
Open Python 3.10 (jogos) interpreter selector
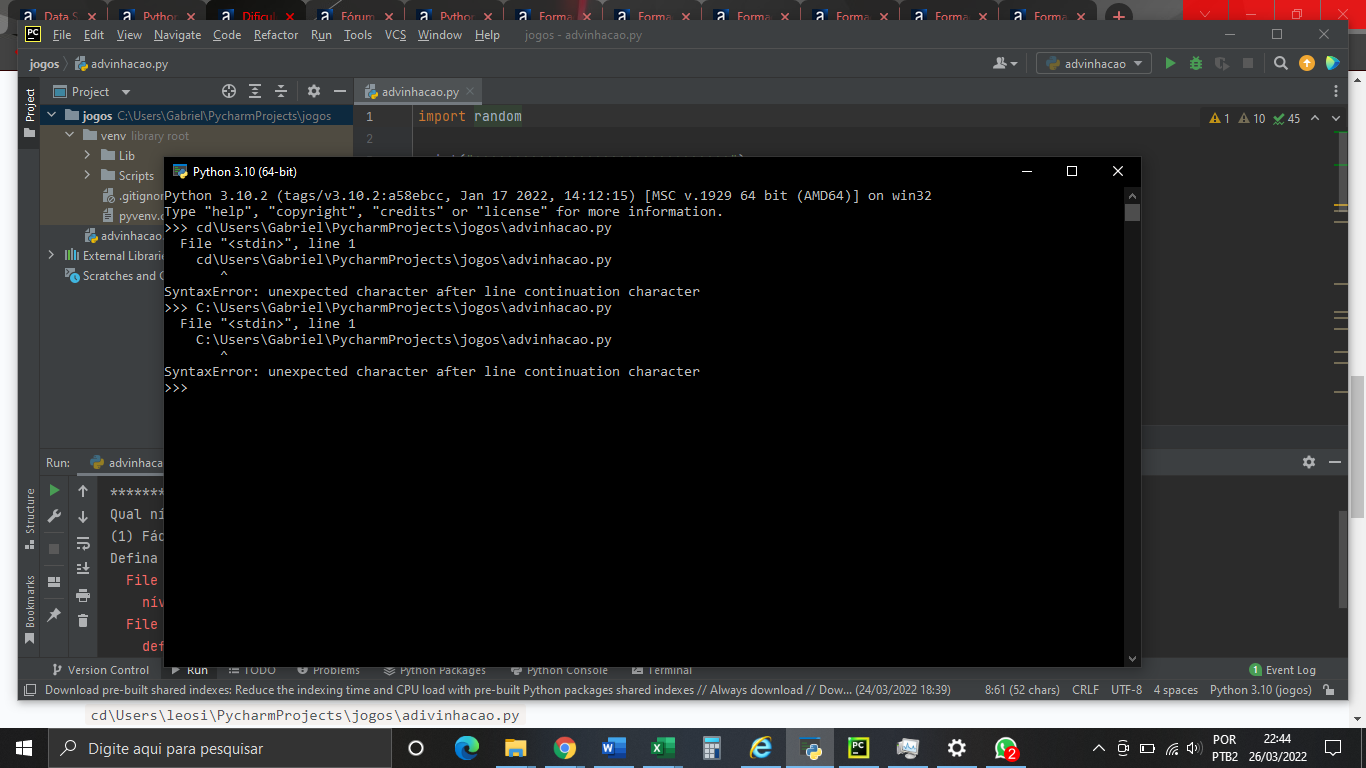(1260, 690)
